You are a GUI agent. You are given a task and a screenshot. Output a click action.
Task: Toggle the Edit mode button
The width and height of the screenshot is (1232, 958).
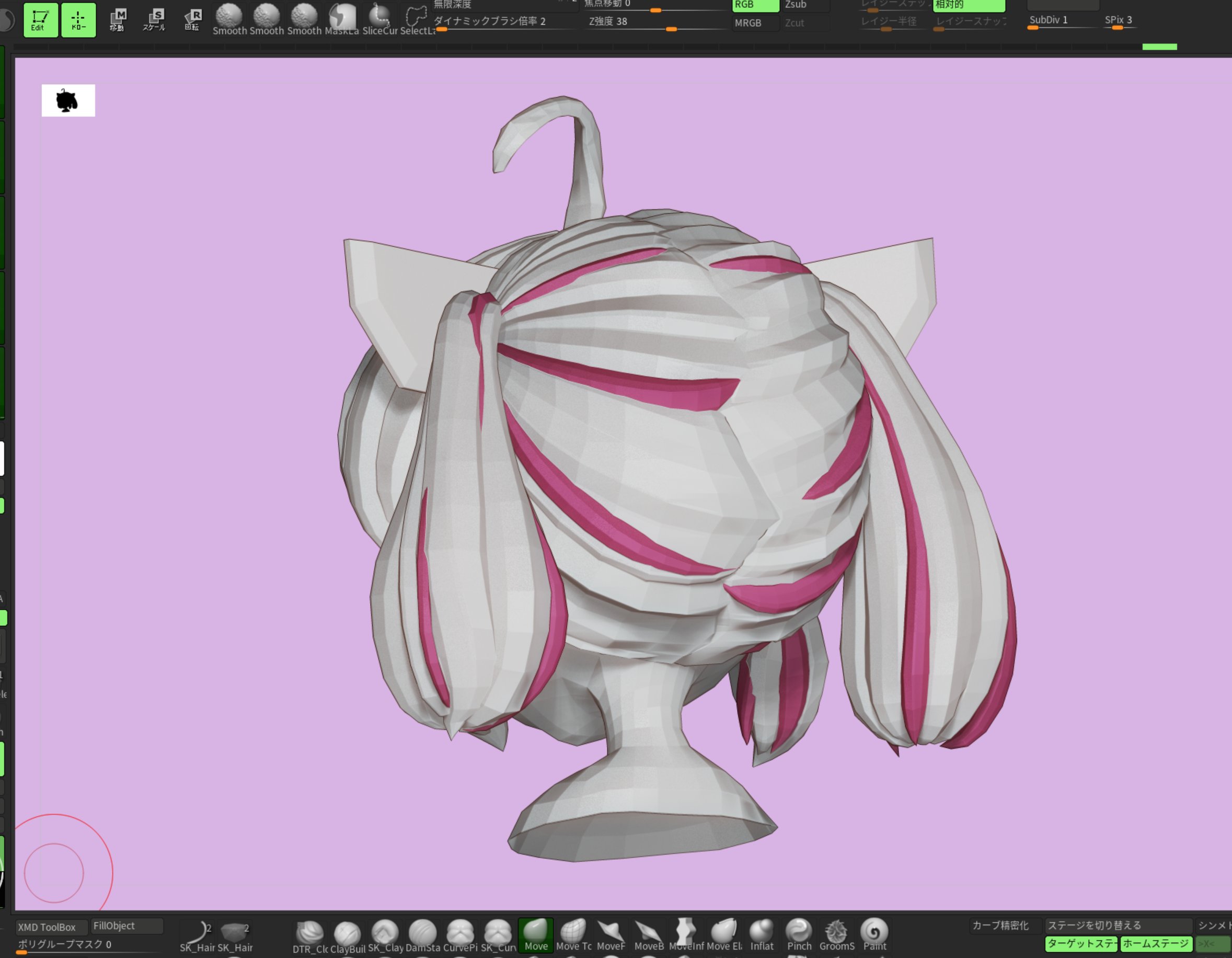click(x=40, y=20)
